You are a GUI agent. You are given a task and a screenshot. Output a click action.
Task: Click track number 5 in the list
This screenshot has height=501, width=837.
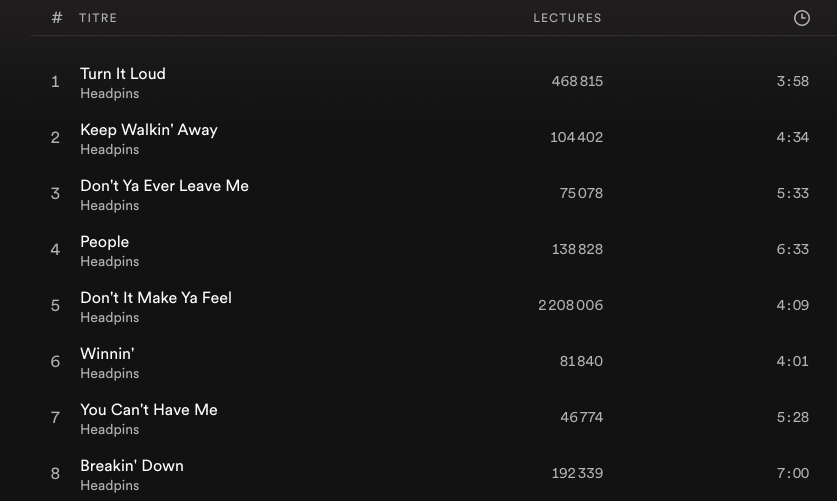pos(55,305)
